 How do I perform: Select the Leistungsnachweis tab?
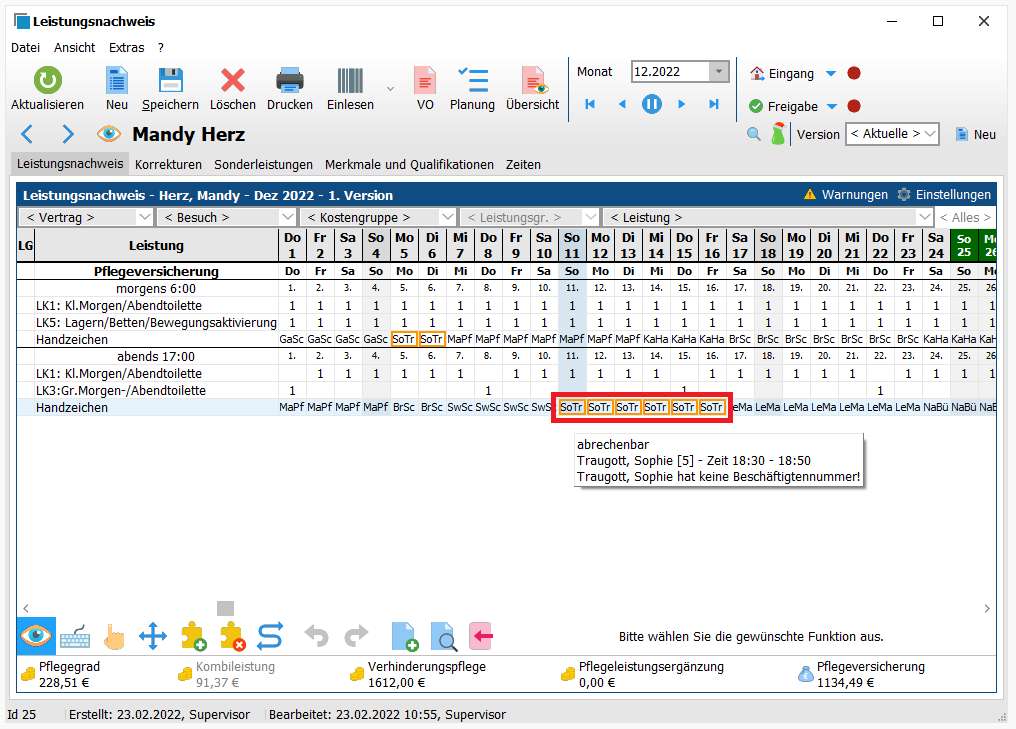click(x=70, y=163)
